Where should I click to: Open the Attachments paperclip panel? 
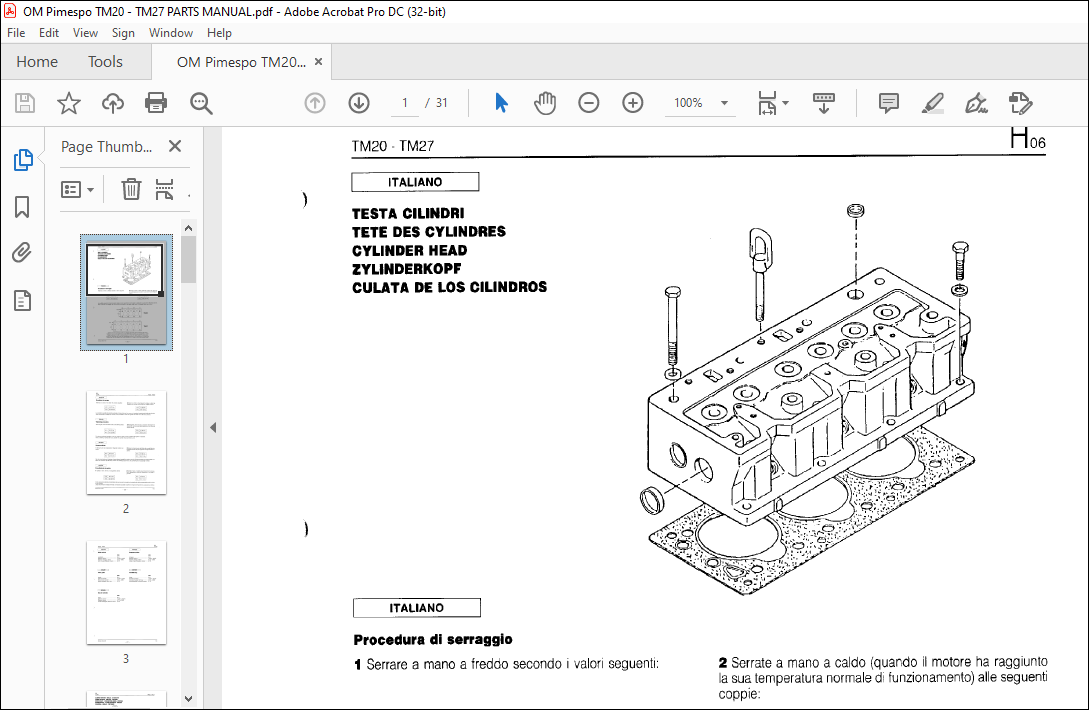pyautogui.click(x=22, y=252)
